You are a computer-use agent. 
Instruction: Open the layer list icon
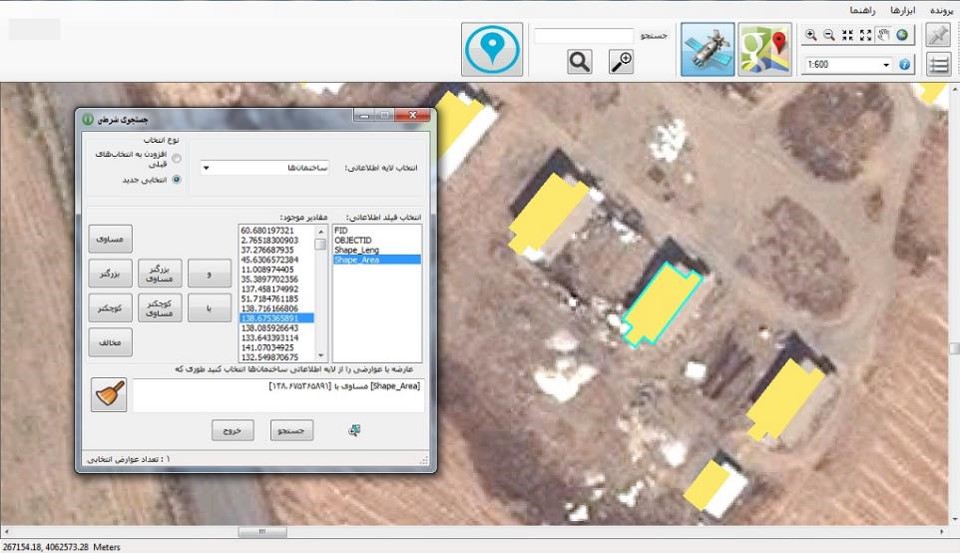[937, 64]
